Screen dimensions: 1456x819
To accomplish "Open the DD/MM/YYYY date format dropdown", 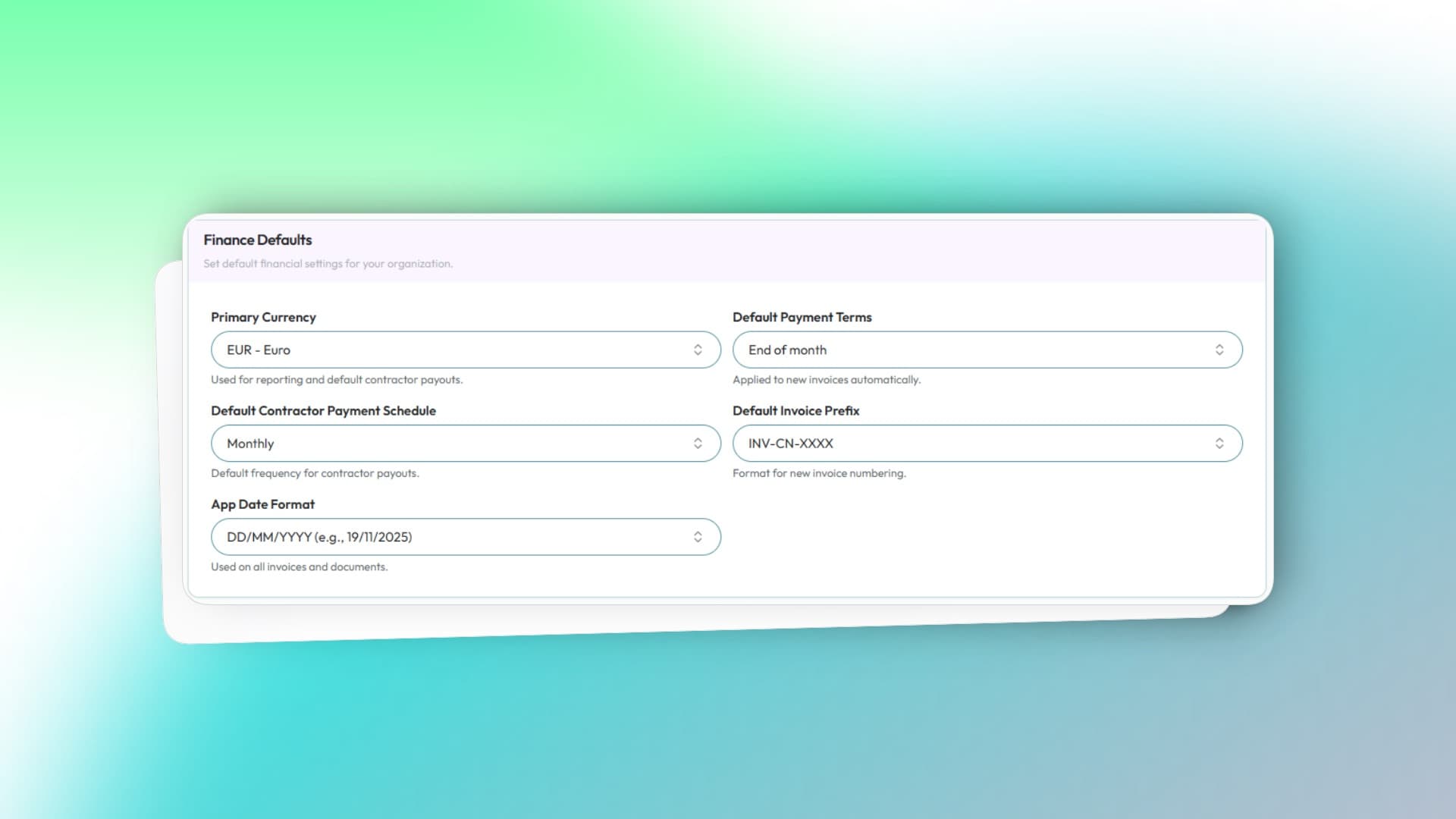I will pyautogui.click(x=455, y=537).
